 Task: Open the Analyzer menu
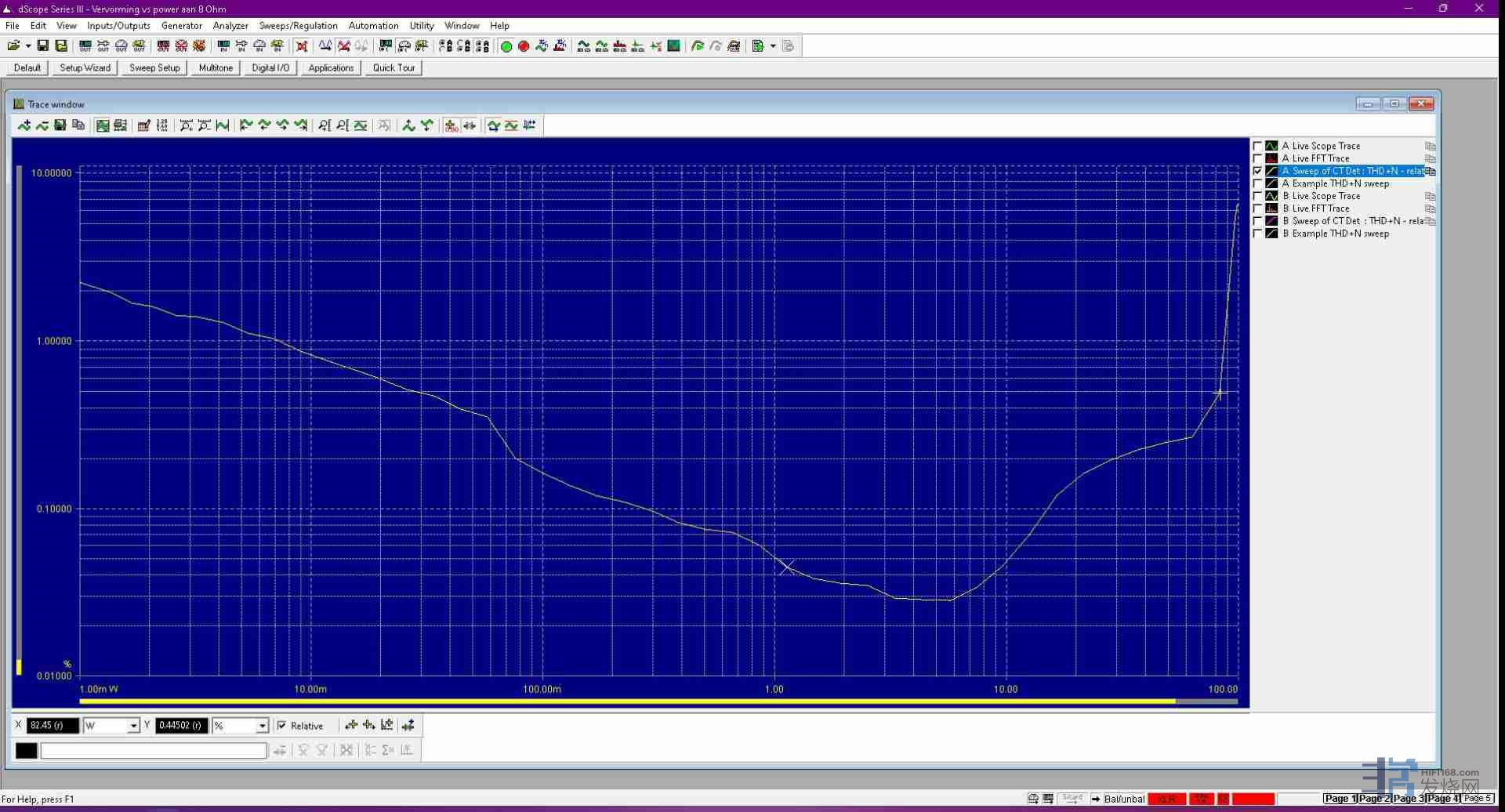click(x=230, y=26)
